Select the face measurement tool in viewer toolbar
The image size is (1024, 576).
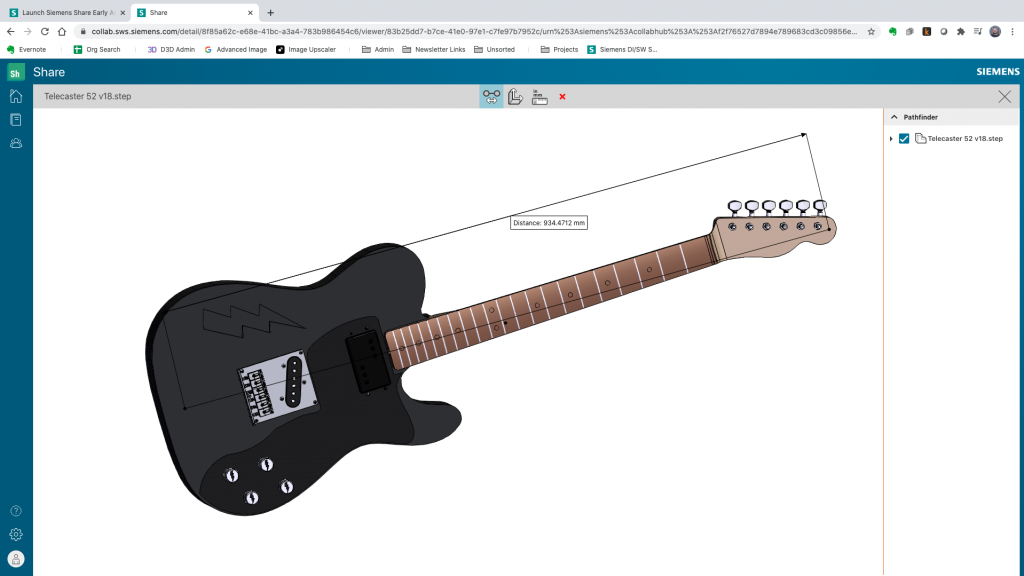pos(515,97)
